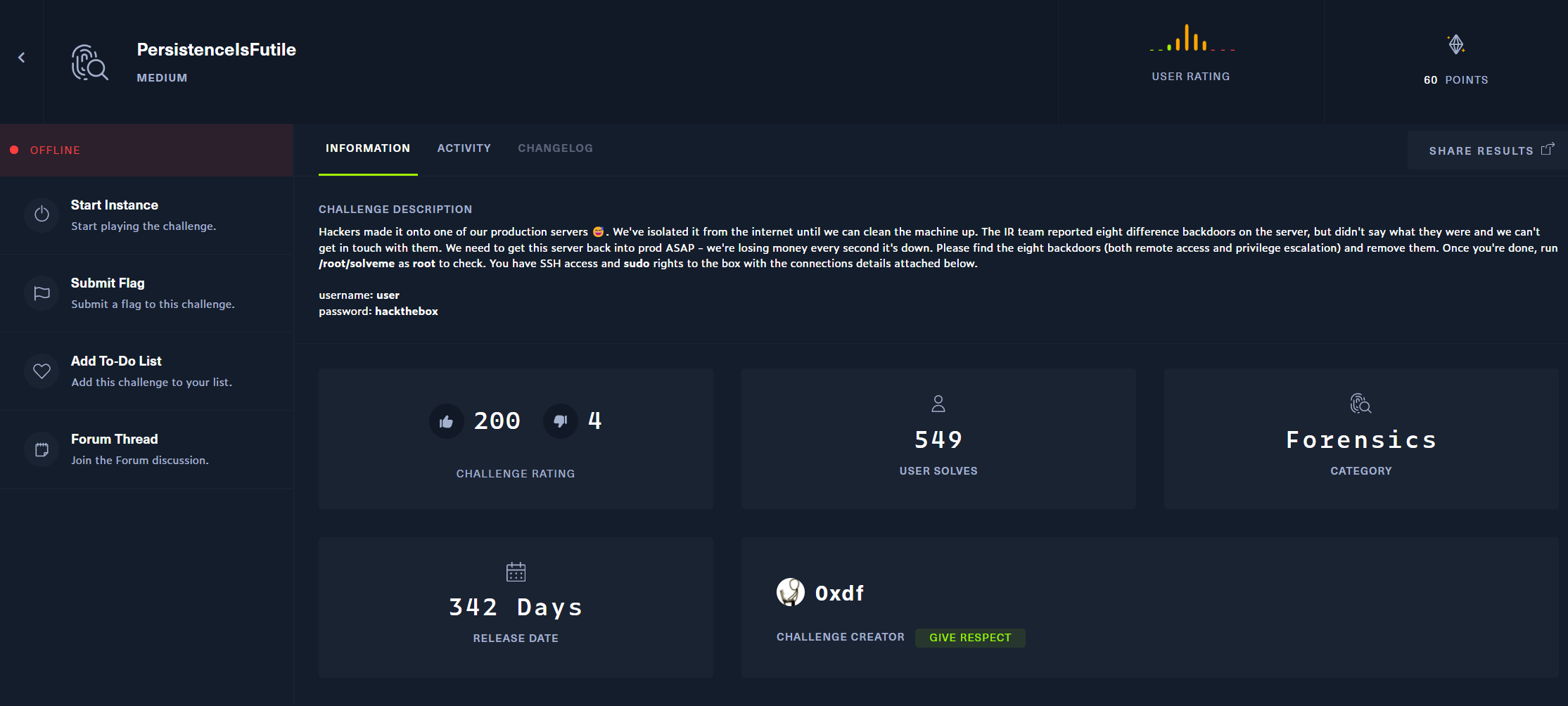Open the Changelog tab
Screen dimensions: 1568x706
coord(556,148)
